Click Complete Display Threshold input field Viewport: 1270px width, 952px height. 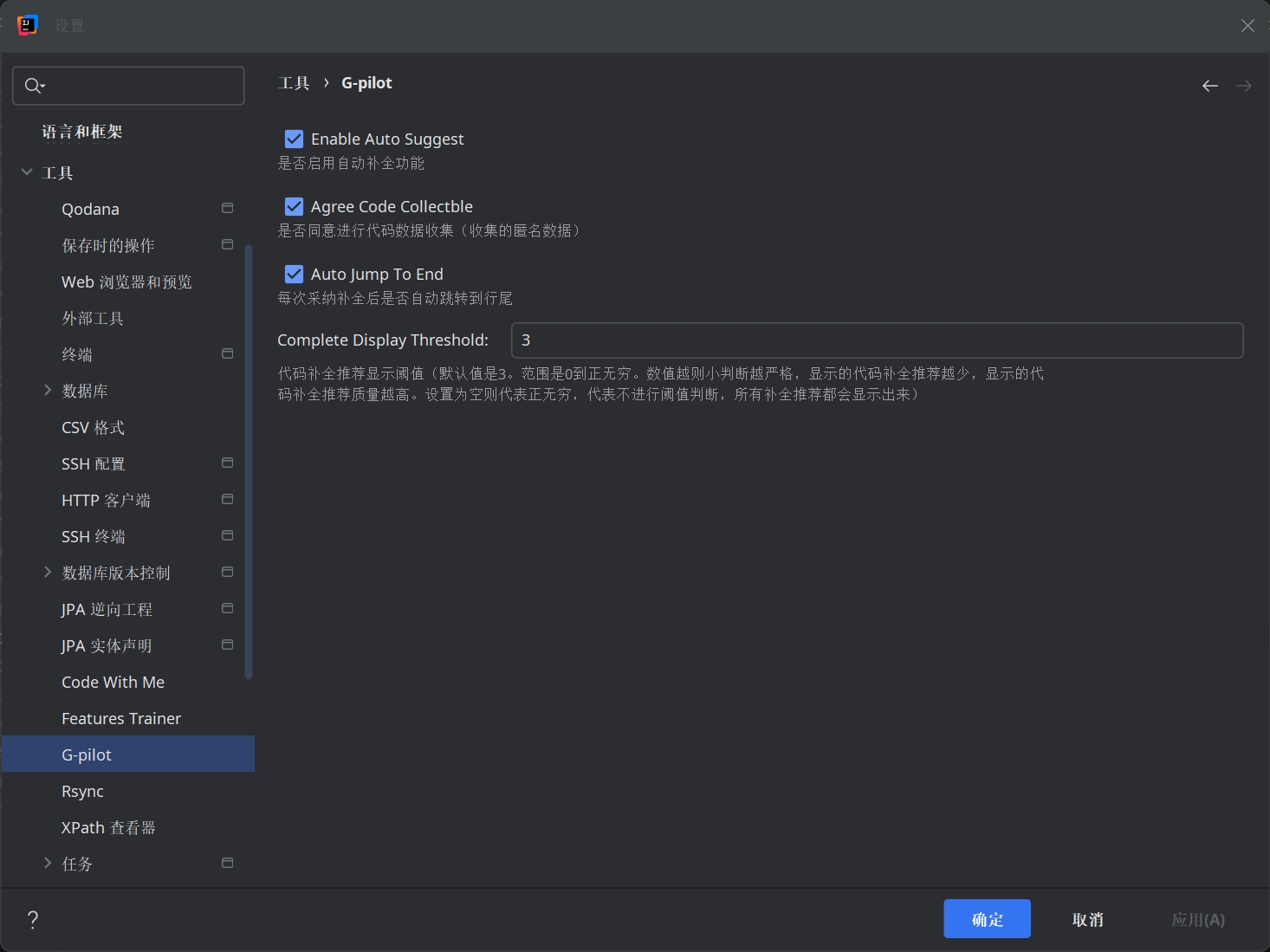(x=878, y=340)
